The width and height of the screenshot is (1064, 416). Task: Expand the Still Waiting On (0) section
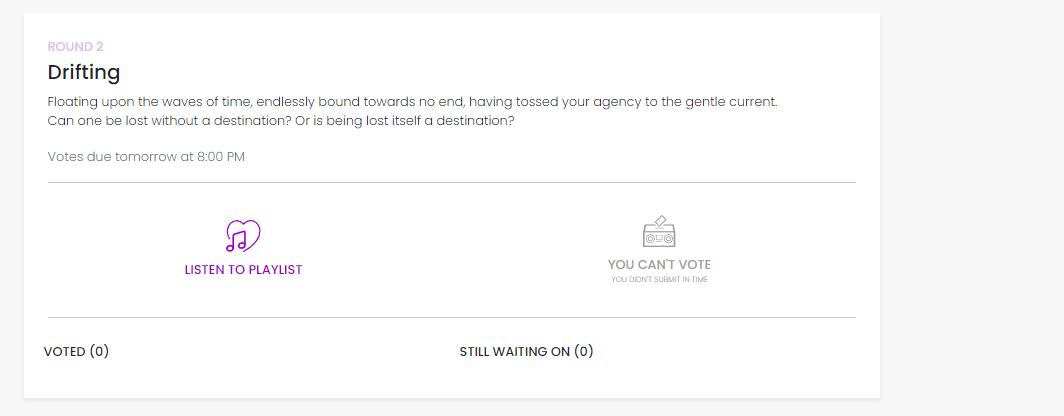(526, 352)
